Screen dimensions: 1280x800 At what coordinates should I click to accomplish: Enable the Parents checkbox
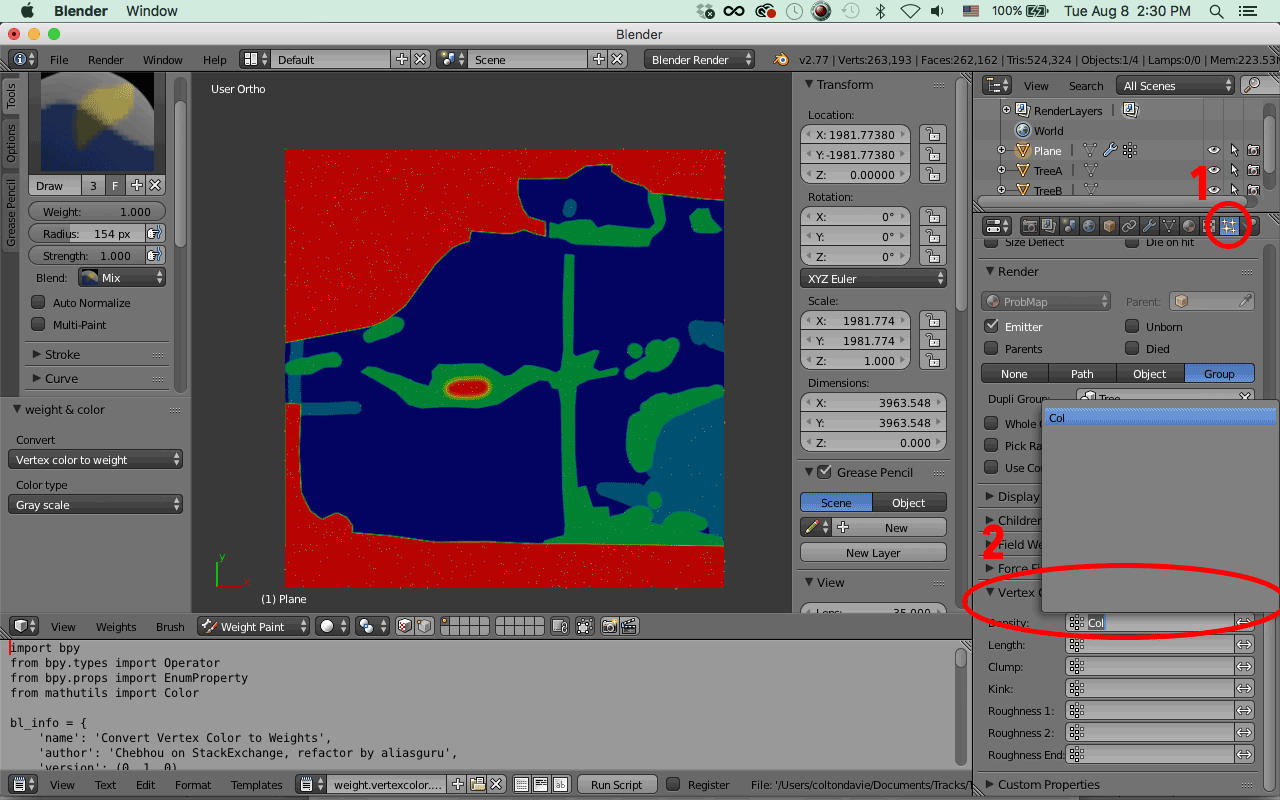(992, 348)
